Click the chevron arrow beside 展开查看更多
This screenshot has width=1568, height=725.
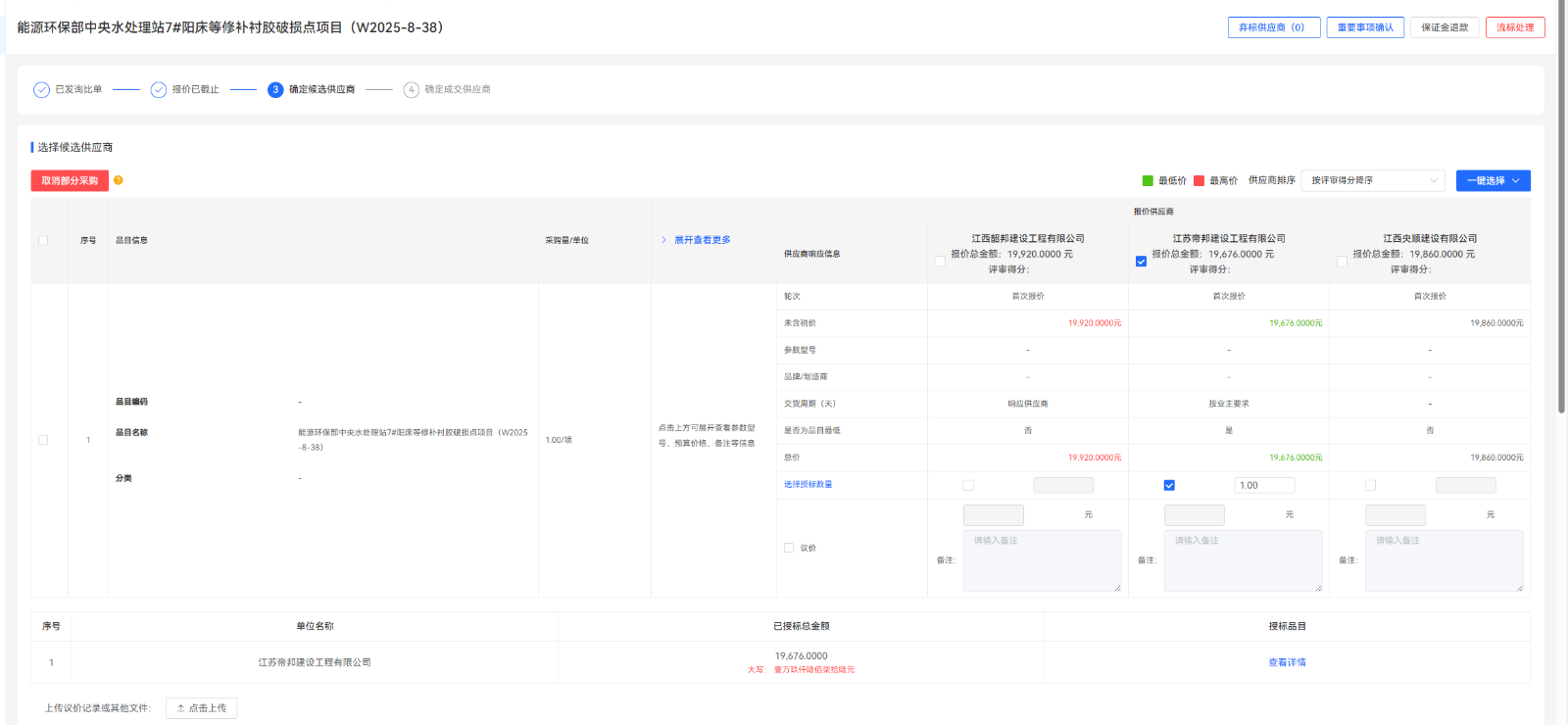coord(663,240)
